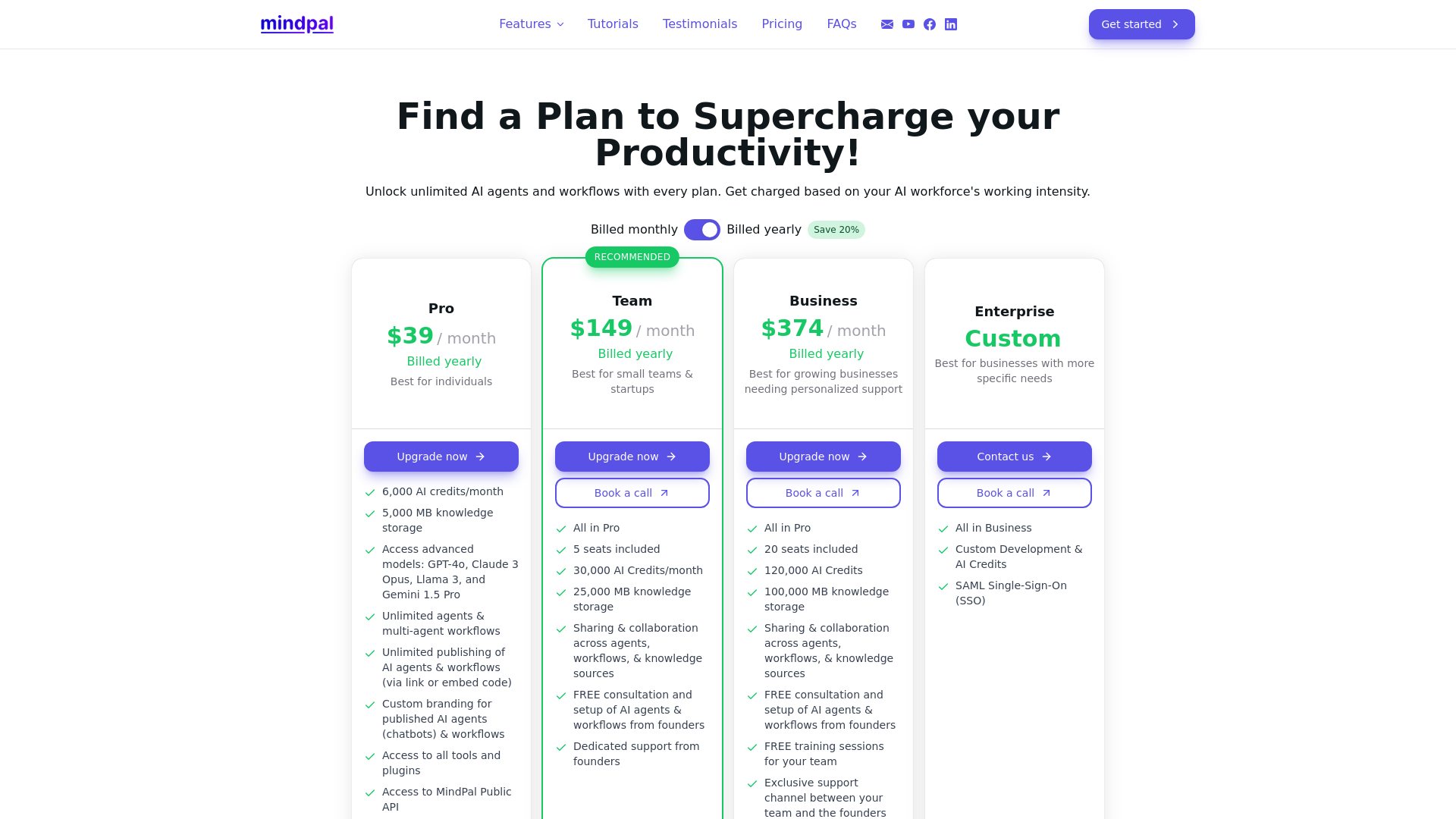This screenshot has width=1456, height=819.
Task: Navigate to the Tutorials menu item
Action: click(613, 24)
